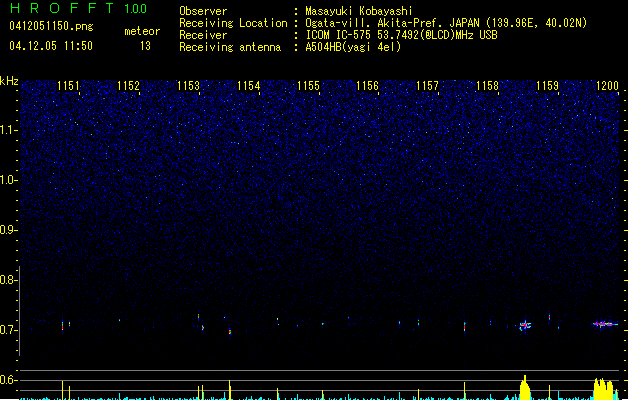This screenshot has width=629, height=400.
Task: Click the long horizontal echo below 1200
Action: [605, 324]
